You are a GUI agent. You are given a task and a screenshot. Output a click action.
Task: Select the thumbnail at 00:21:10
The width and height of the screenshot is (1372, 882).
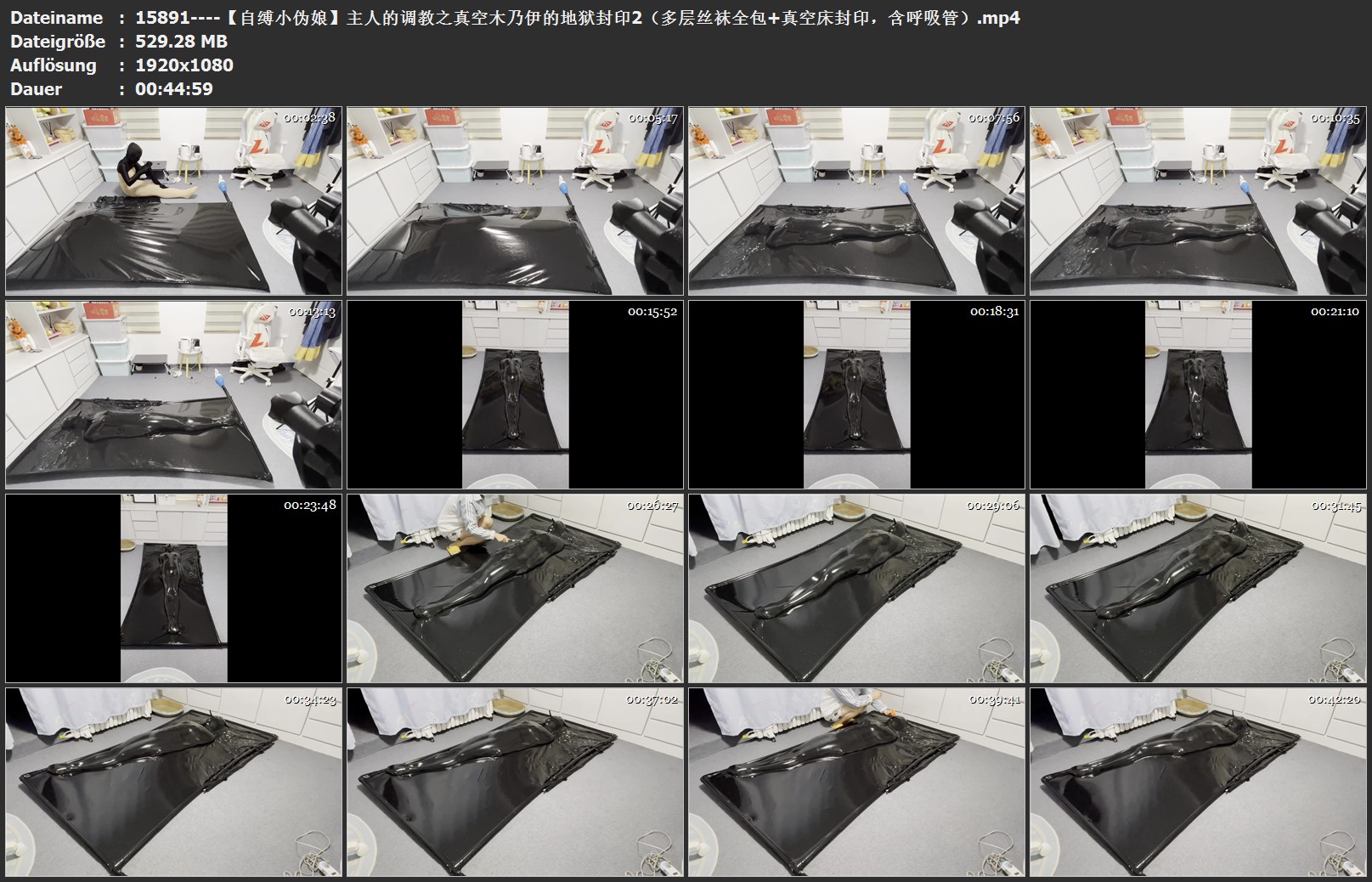coord(1198,394)
